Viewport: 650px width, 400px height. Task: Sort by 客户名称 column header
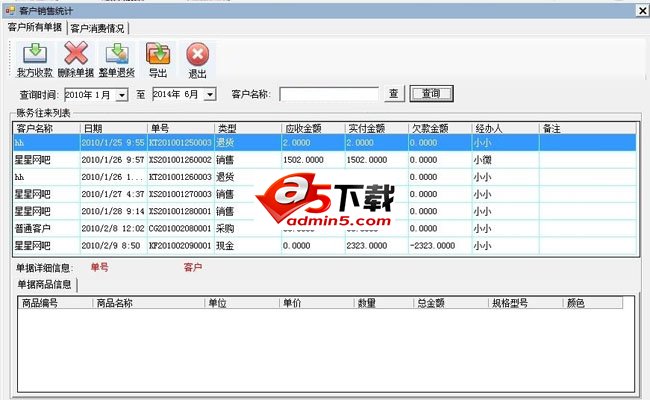point(46,128)
